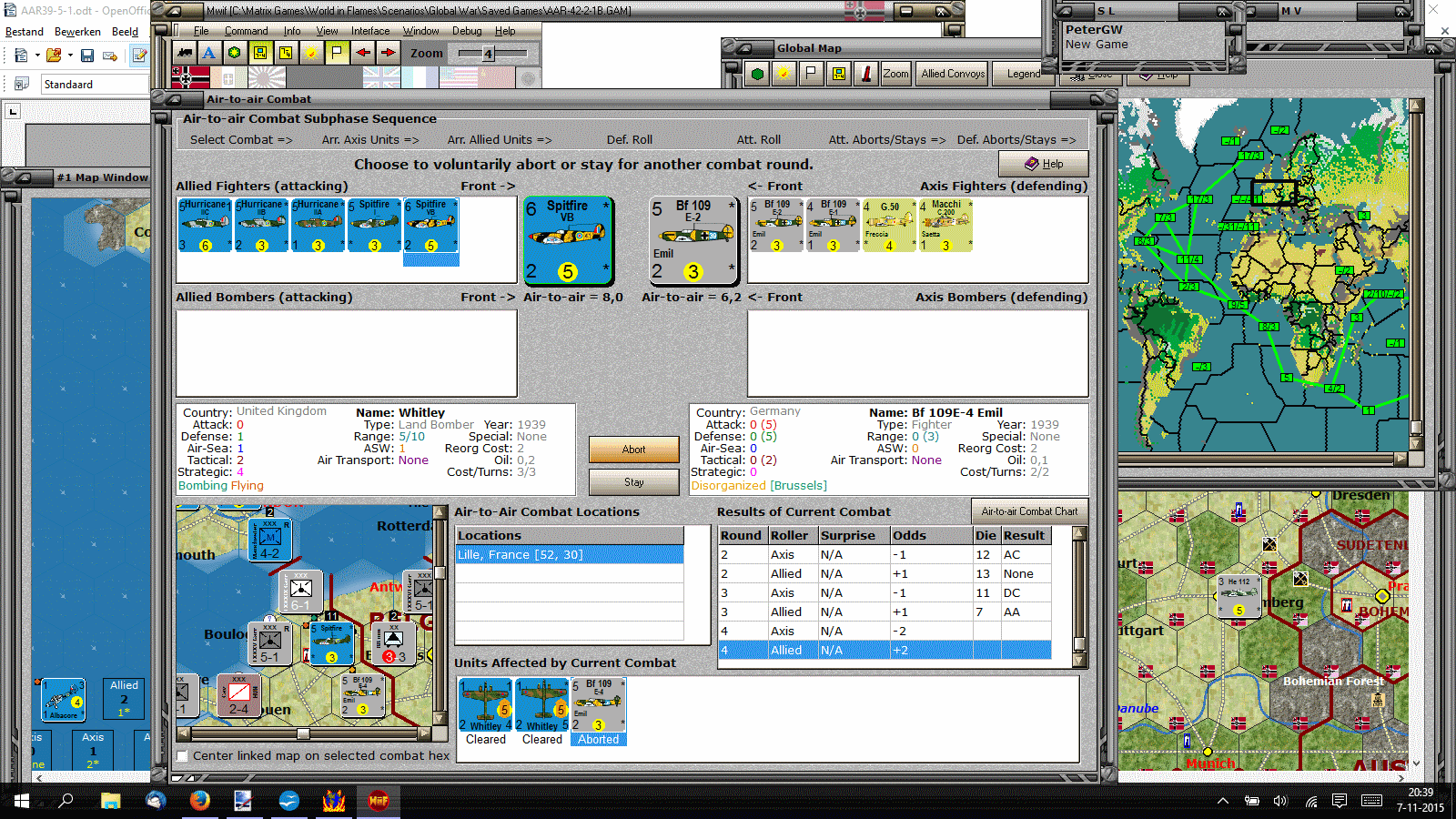Click the Allied Convoys button in Global Map

953,75
